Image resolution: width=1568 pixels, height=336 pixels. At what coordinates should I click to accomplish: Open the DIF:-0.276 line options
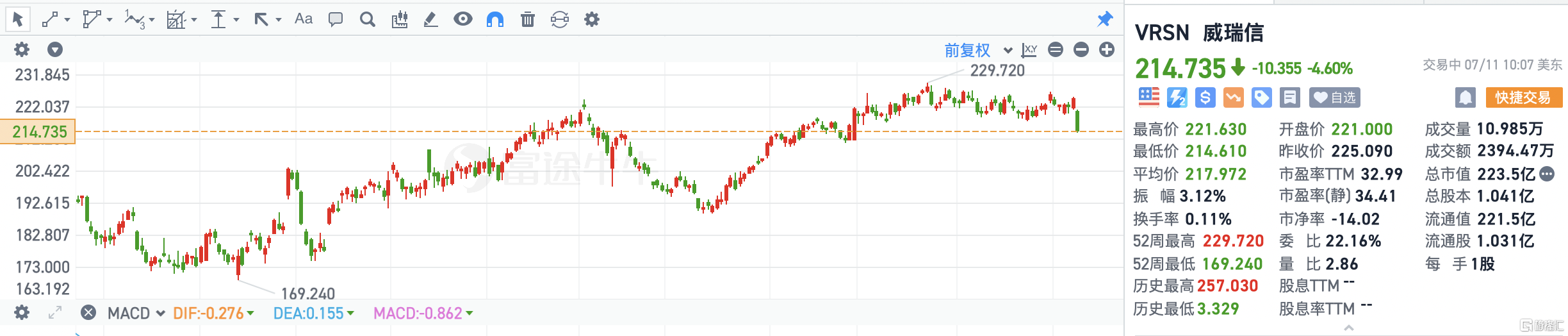(x=213, y=313)
